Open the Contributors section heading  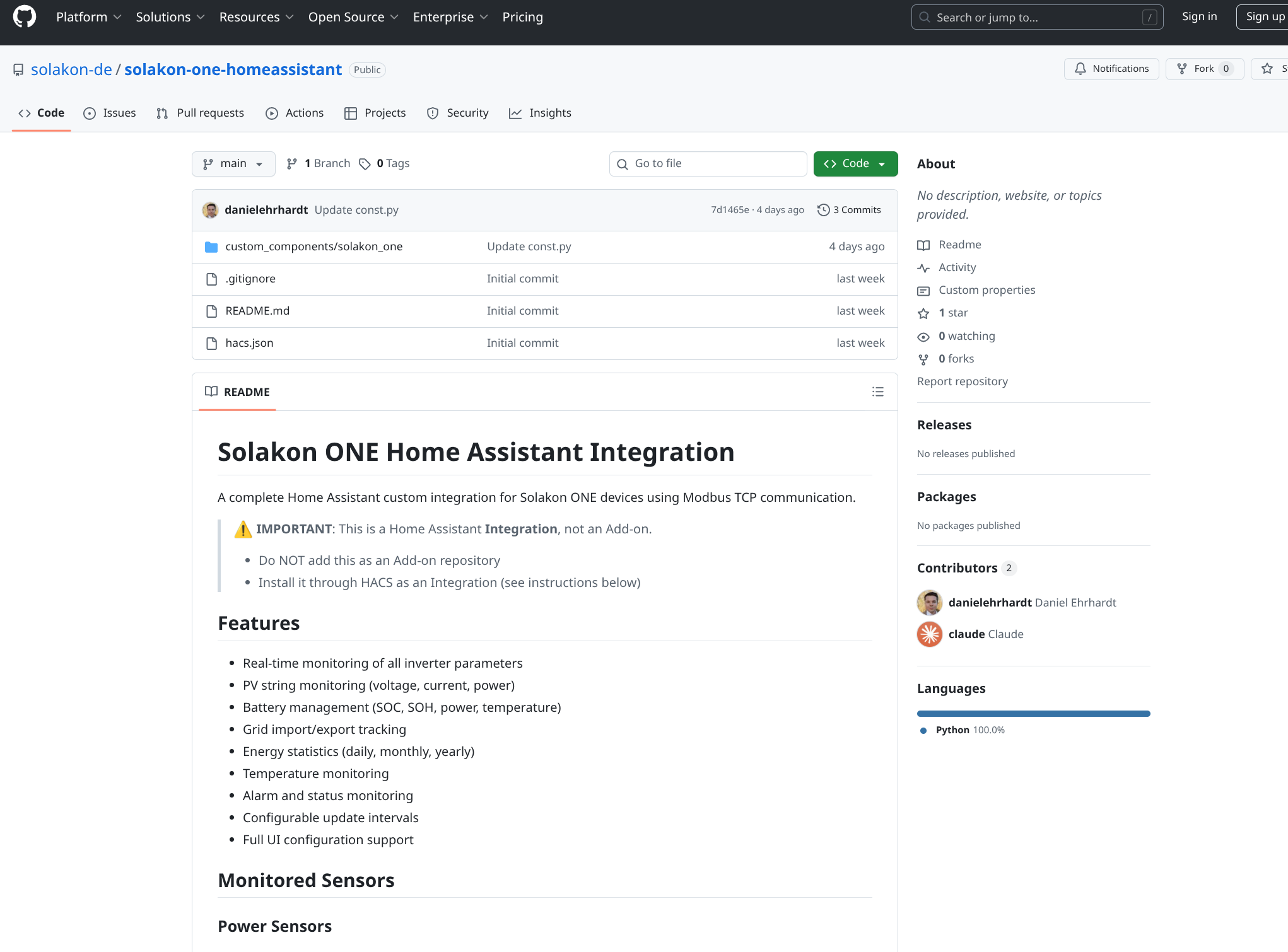pyautogui.click(x=957, y=568)
